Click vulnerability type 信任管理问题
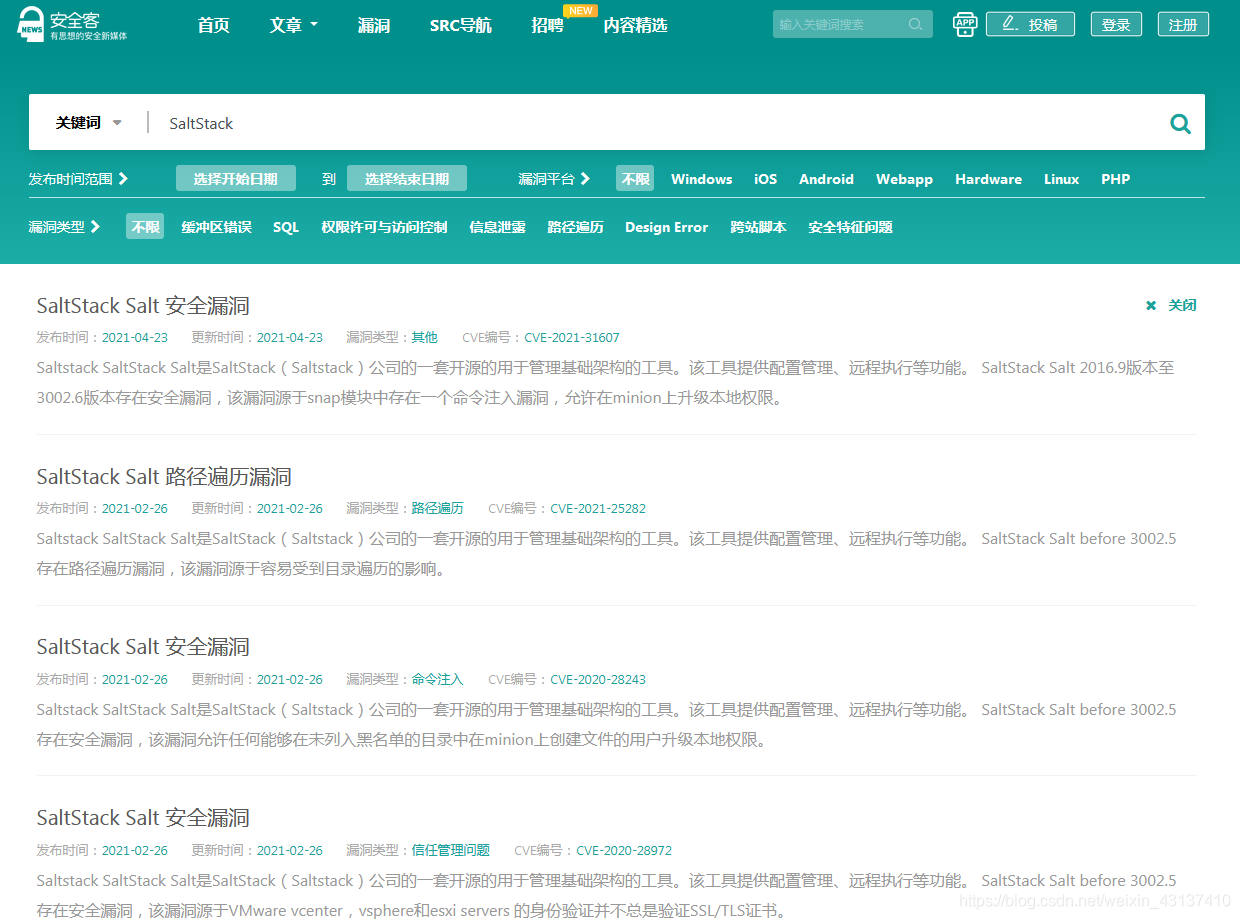Image resolution: width=1240 pixels, height=919 pixels. point(451,851)
